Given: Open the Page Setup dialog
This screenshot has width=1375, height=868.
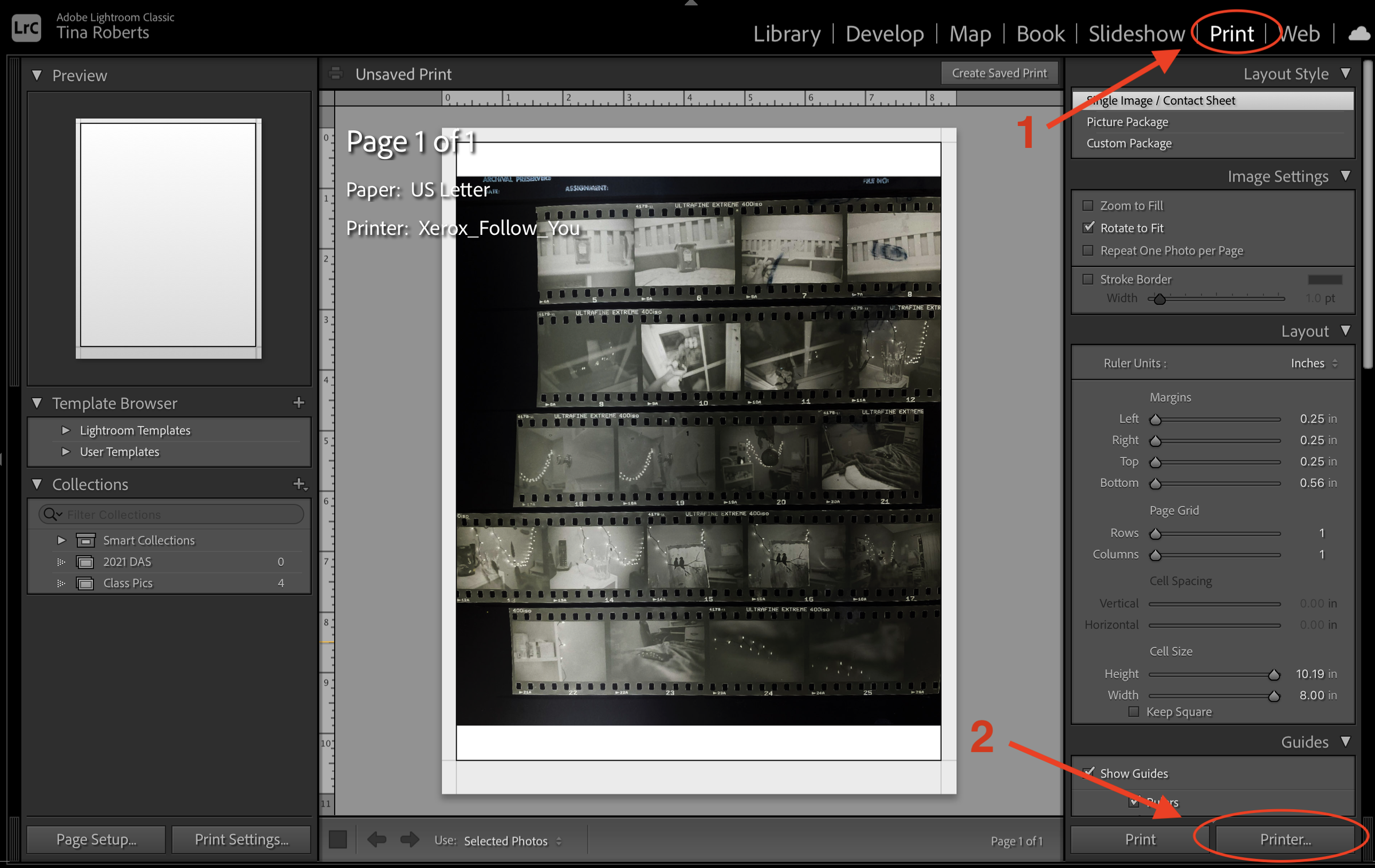Looking at the screenshot, I should (96, 839).
